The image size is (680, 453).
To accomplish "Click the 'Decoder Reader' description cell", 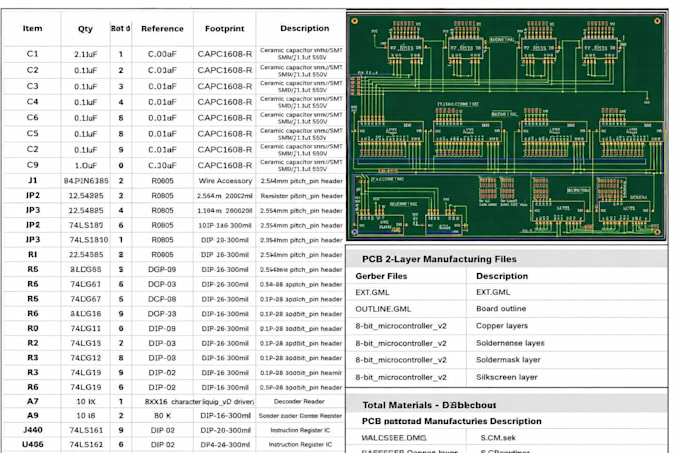I will pyautogui.click(x=299, y=401).
